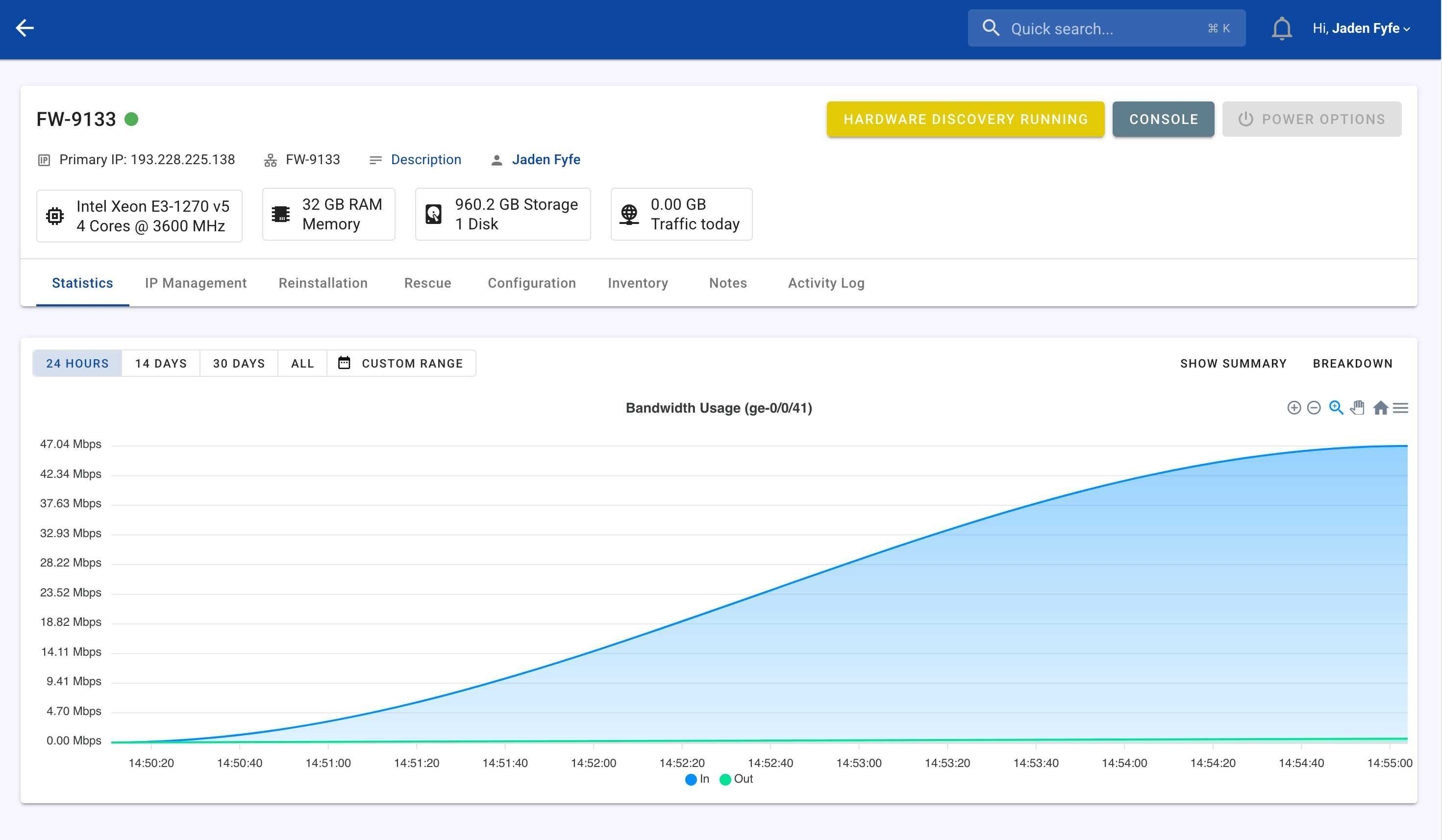
Task: Select the 24 Hours range
Action: 77,363
